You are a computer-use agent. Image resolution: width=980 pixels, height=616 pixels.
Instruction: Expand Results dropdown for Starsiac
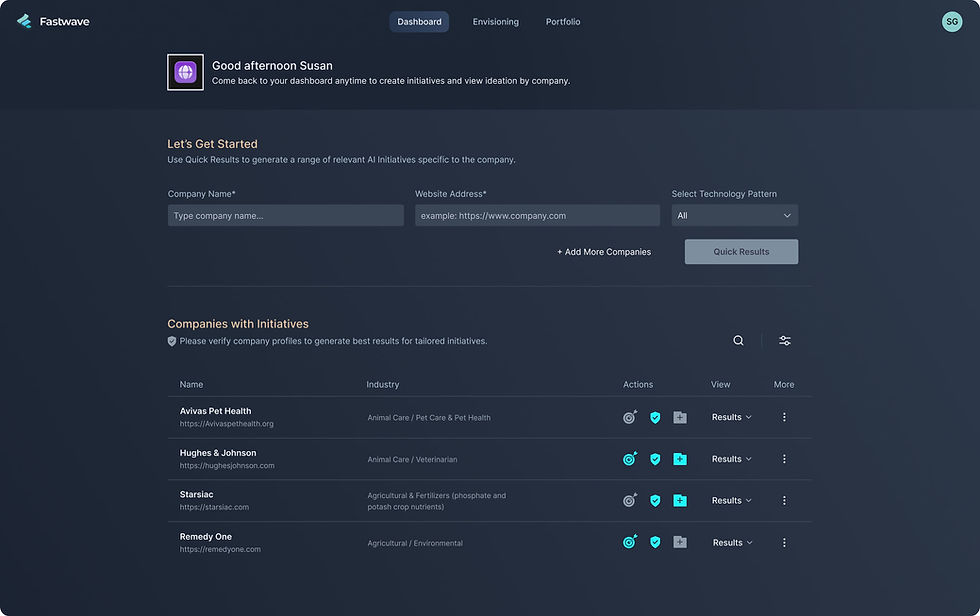click(x=732, y=500)
